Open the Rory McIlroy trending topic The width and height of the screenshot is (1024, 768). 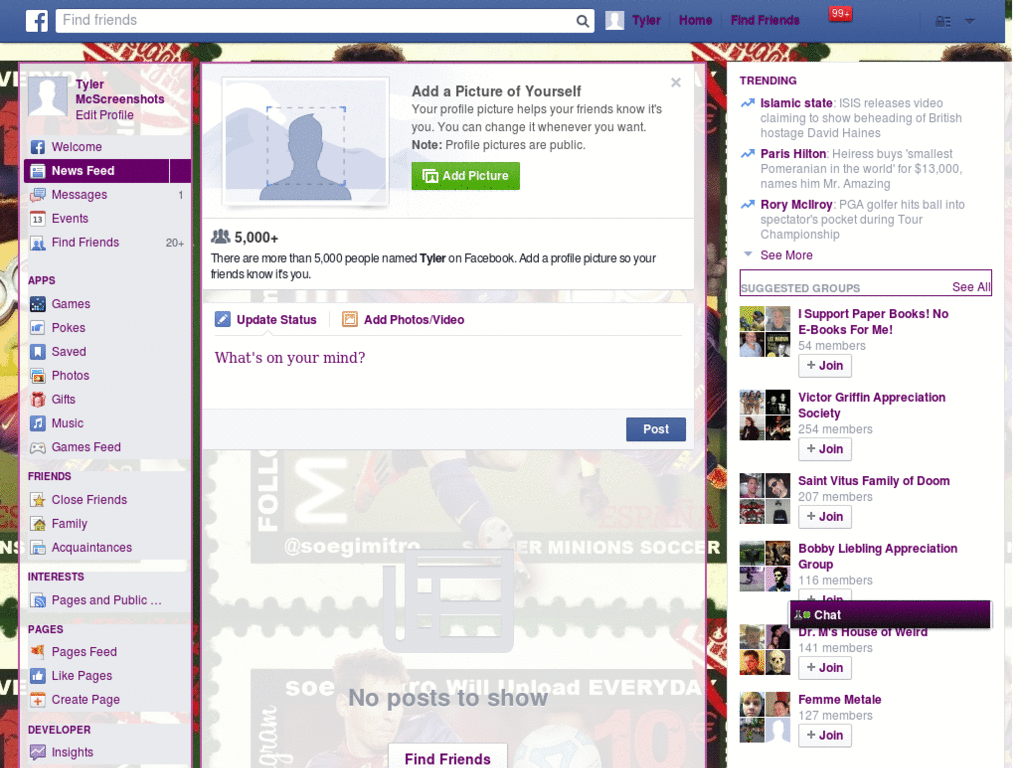click(x=796, y=205)
